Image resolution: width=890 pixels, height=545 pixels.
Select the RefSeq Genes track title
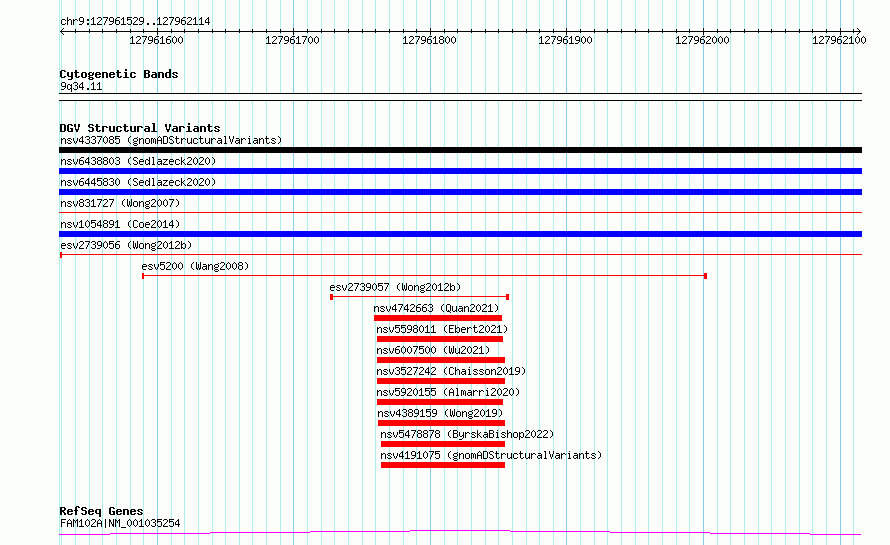101,512
